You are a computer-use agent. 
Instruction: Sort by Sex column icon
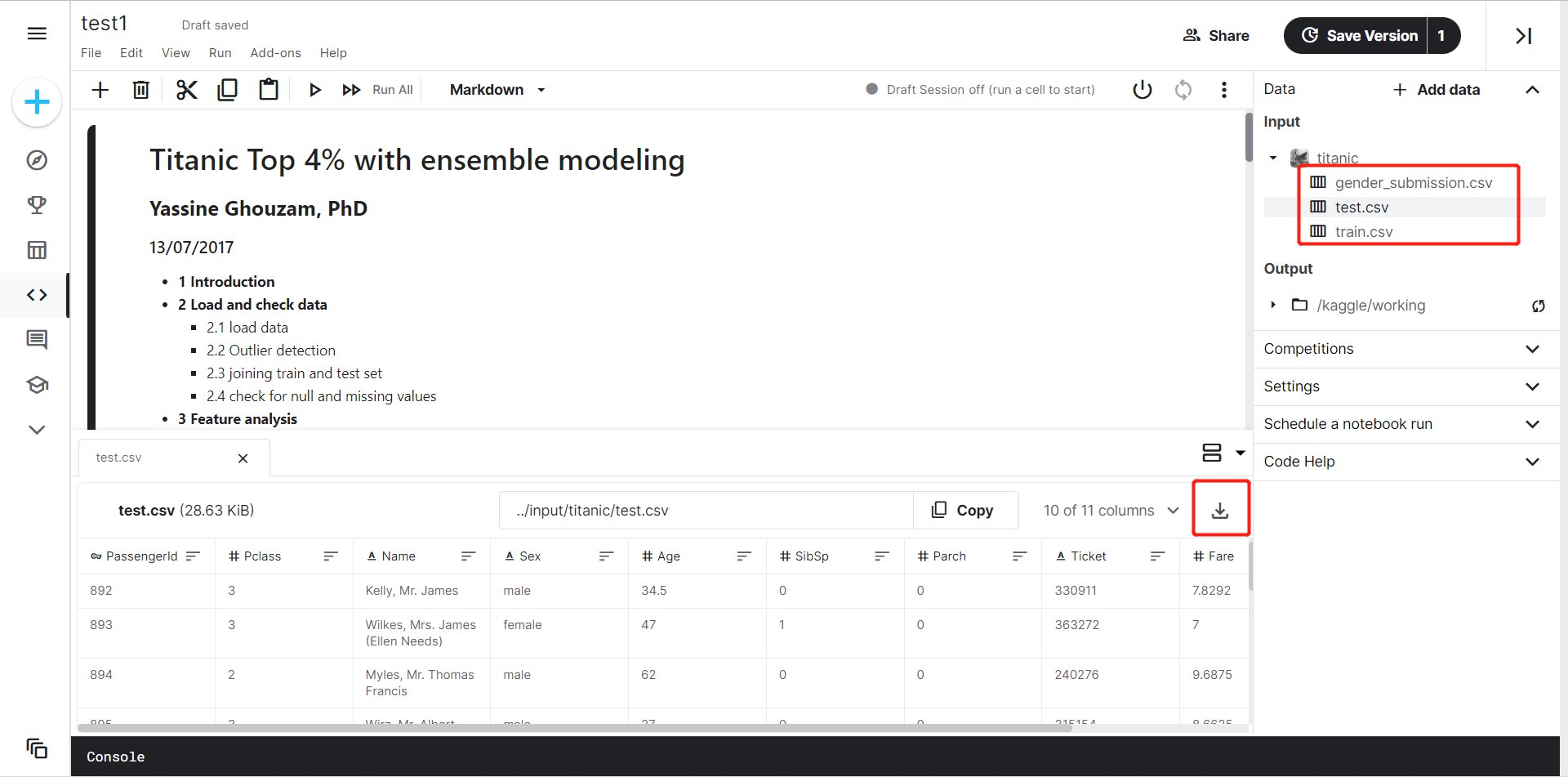click(x=606, y=556)
